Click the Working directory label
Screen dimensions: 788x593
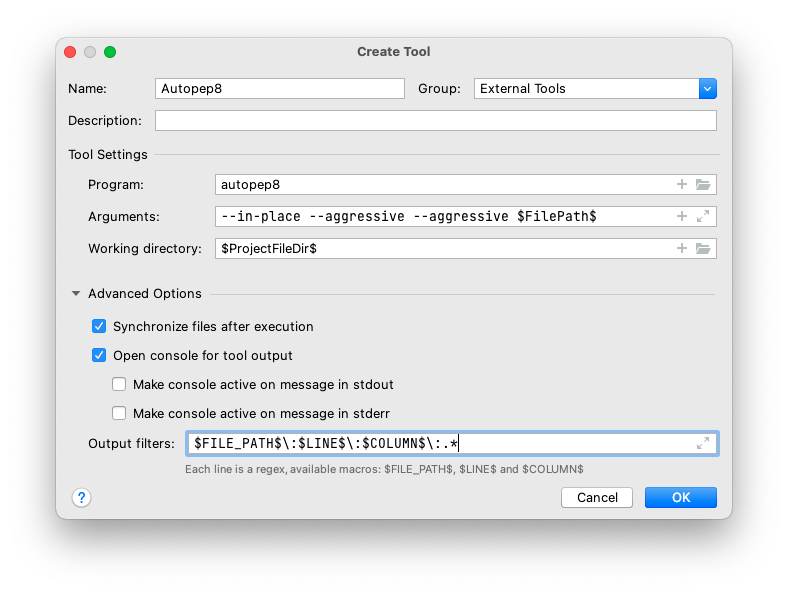pyautogui.click(x=145, y=248)
